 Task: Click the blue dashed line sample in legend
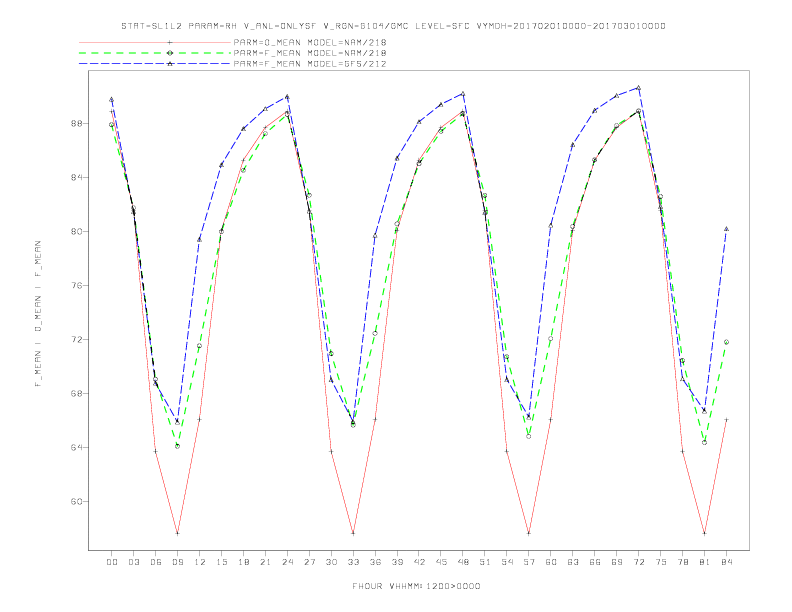155,64
